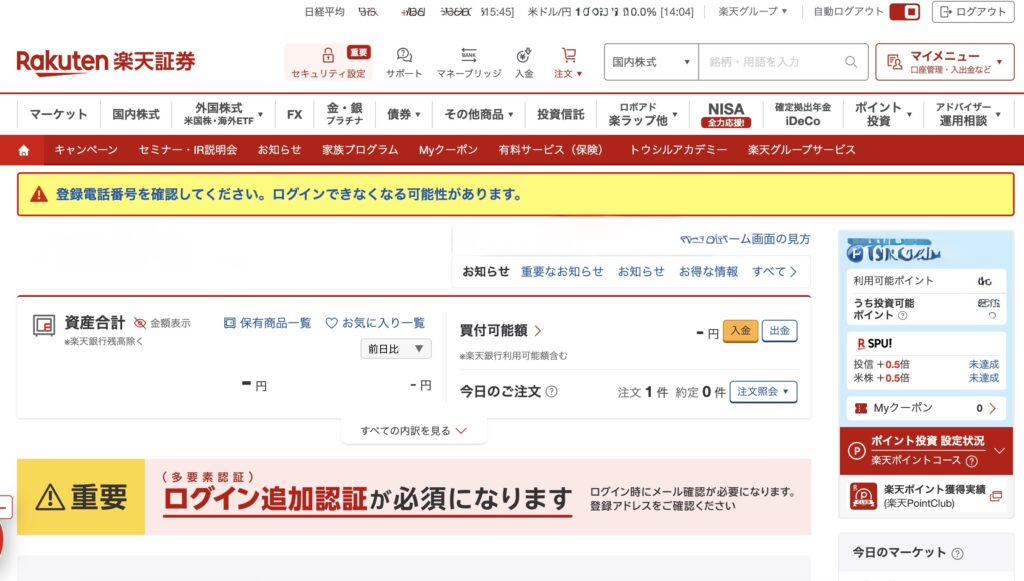Image resolution: width=1024 pixels, height=581 pixels.
Task: Select the good deals info tab
Action: pos(708,272)
